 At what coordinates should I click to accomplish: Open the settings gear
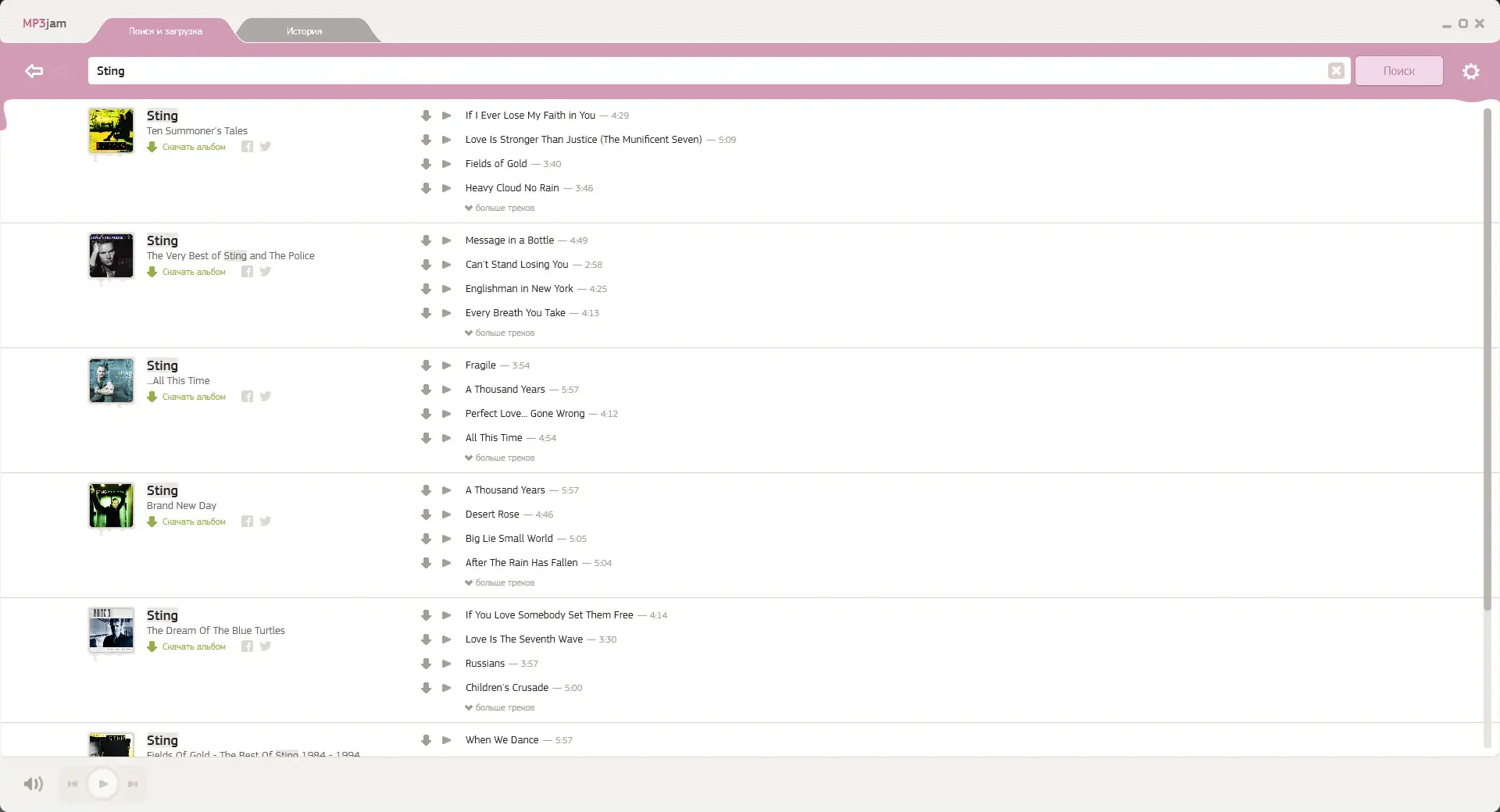[1471, 71]
